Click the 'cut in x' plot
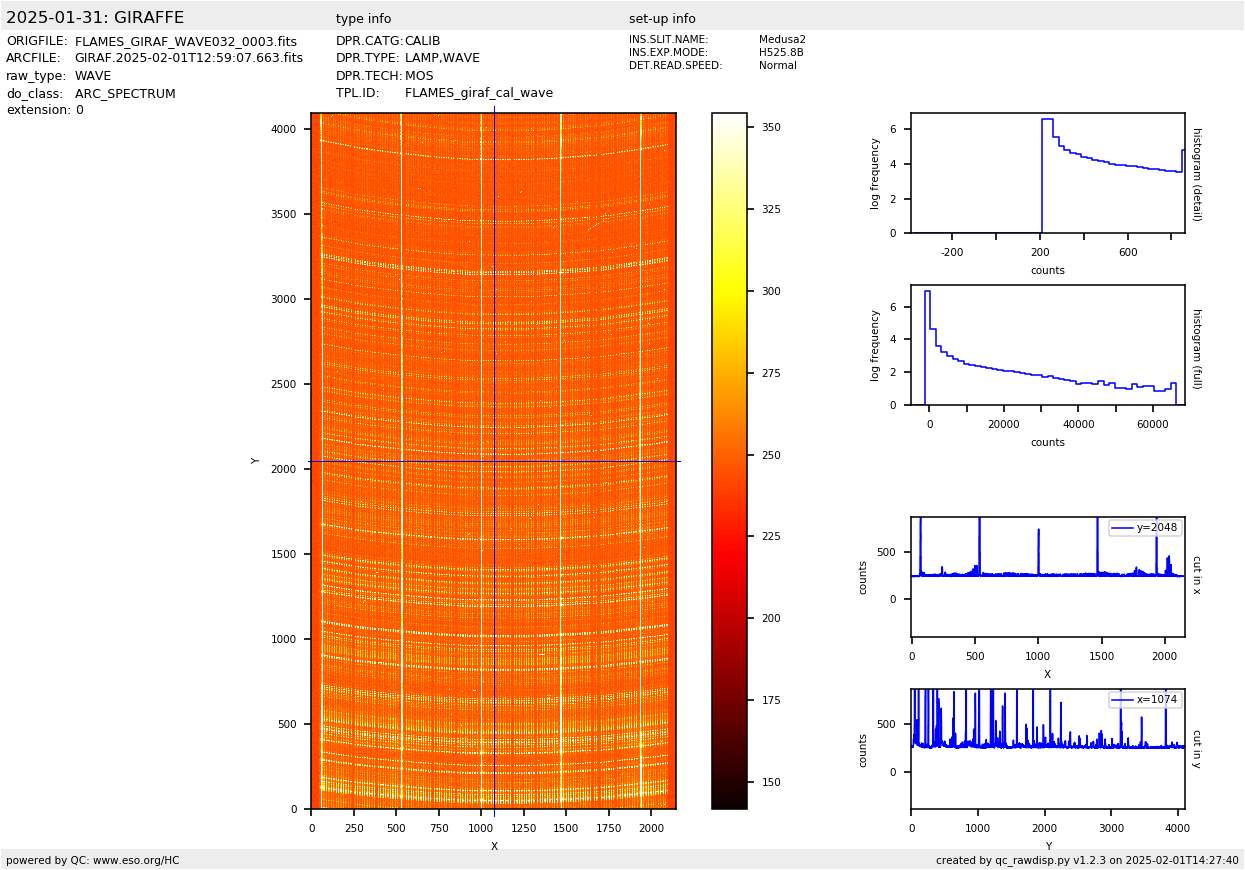The height and width of the screenshot is (870, 1245). tap(1047, 577)
